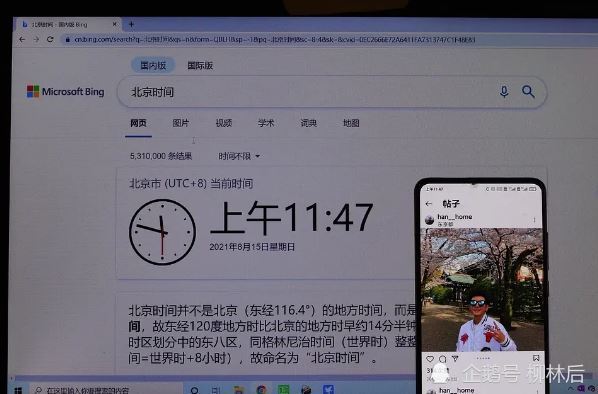This screenshot has height=394, width=598.
Task: Click the Cortana circle on taskbar
Action: (194, 390)
